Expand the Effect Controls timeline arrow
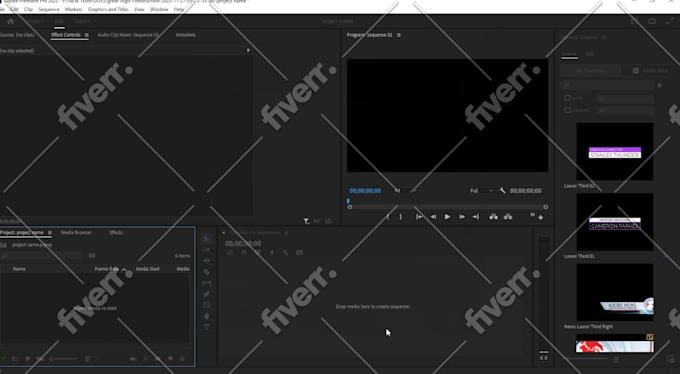The image size is (680, 374). click(248, 50)
